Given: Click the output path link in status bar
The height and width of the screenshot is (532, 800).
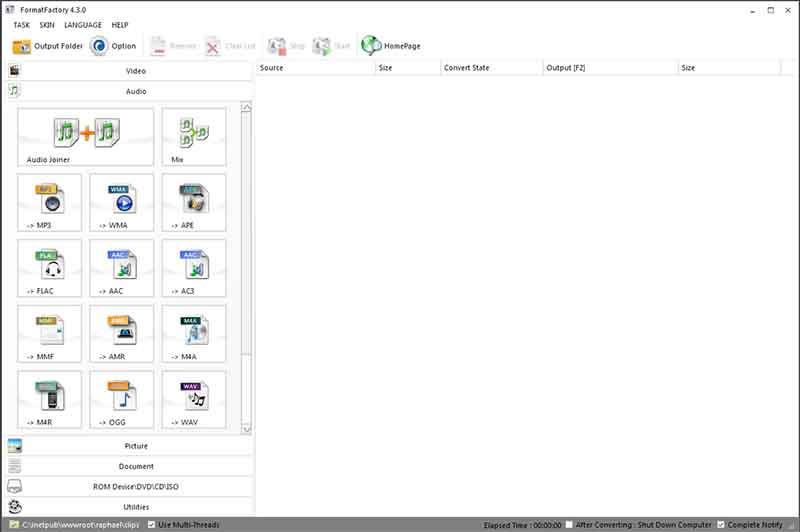Looking at the screenshot, I should click(81, 525).
